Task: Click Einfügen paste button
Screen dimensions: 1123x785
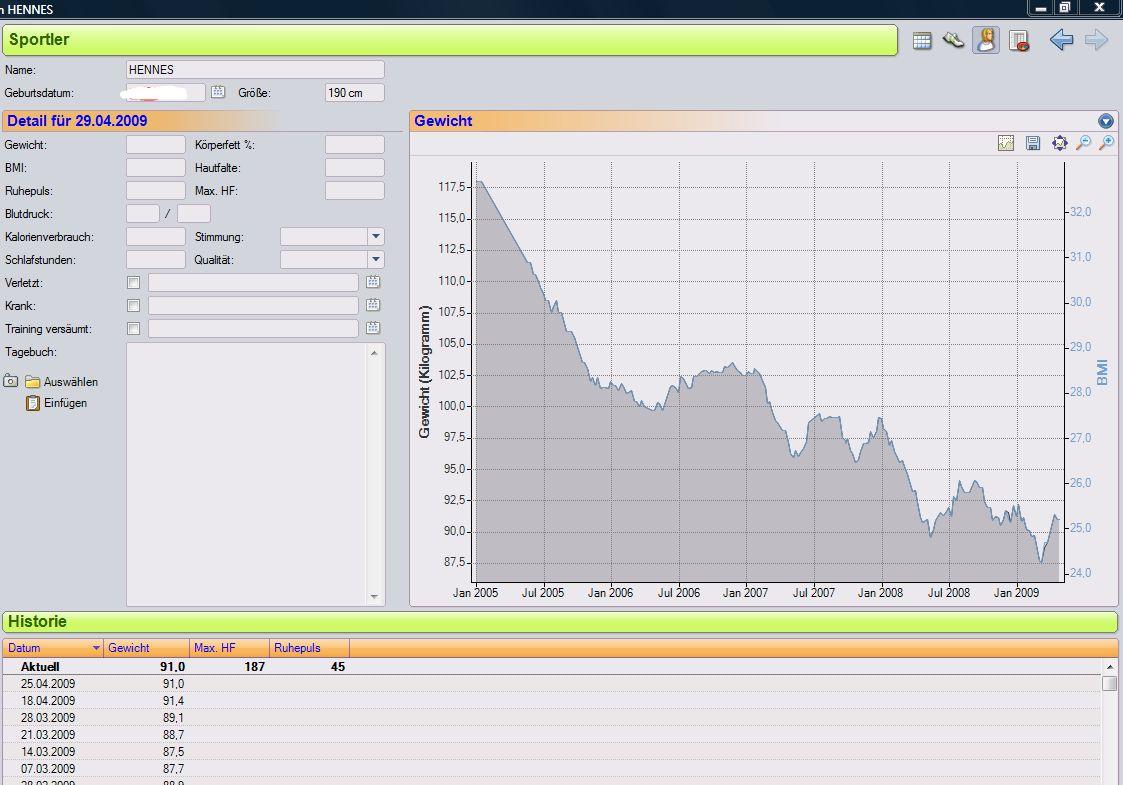Action: tap(57, 403)
